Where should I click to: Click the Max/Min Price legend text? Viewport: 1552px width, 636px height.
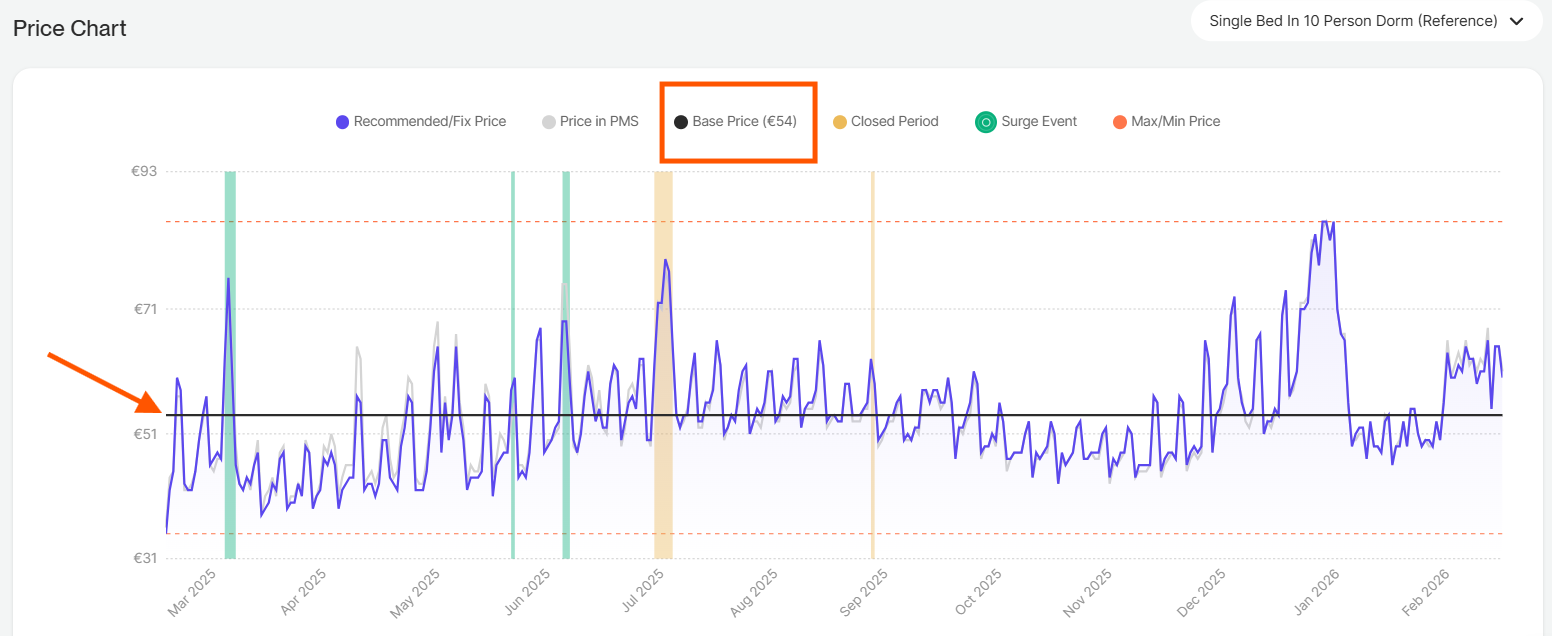tap(1175, 122)
